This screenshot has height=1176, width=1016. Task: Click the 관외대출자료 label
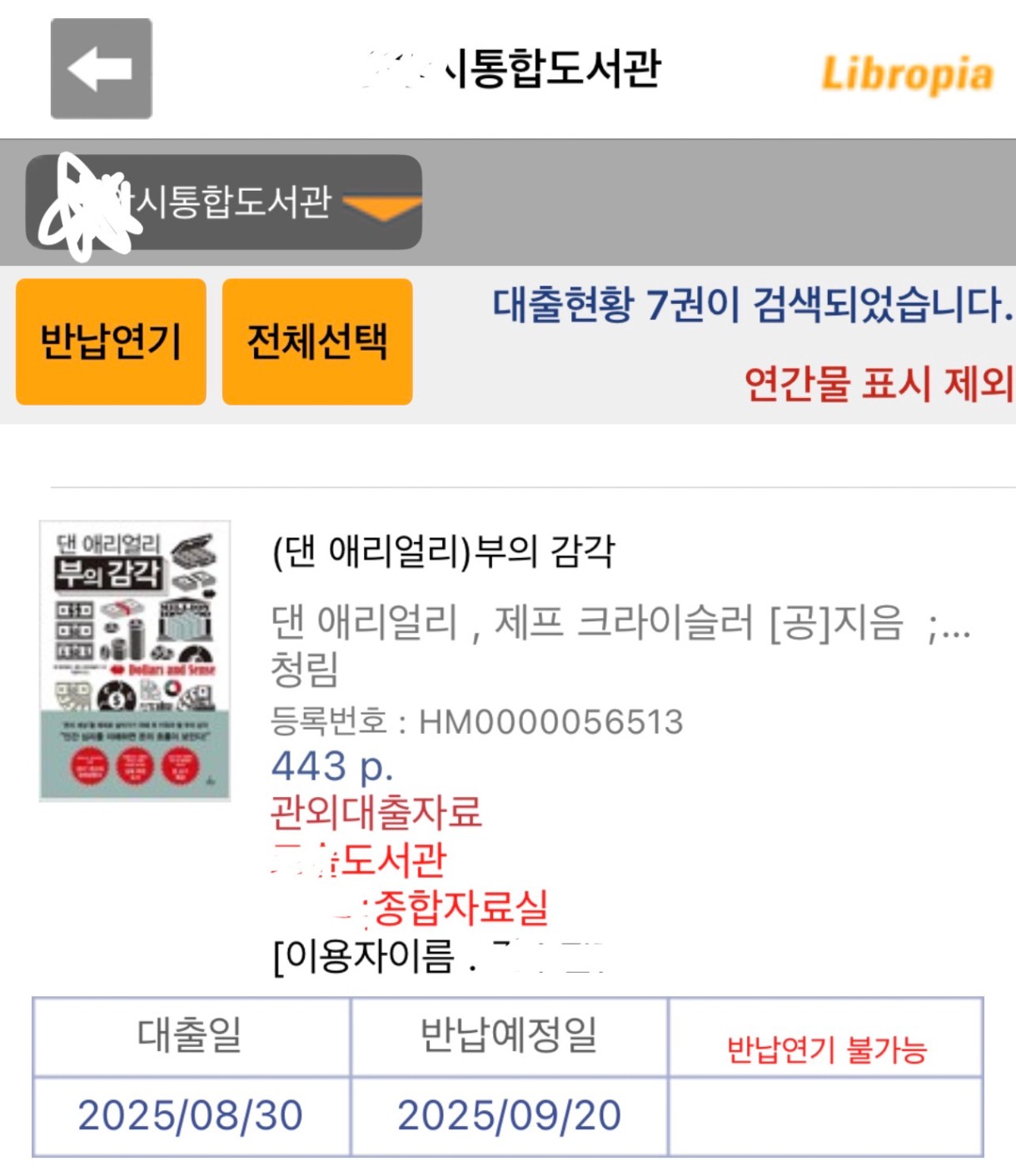[376, 812]
